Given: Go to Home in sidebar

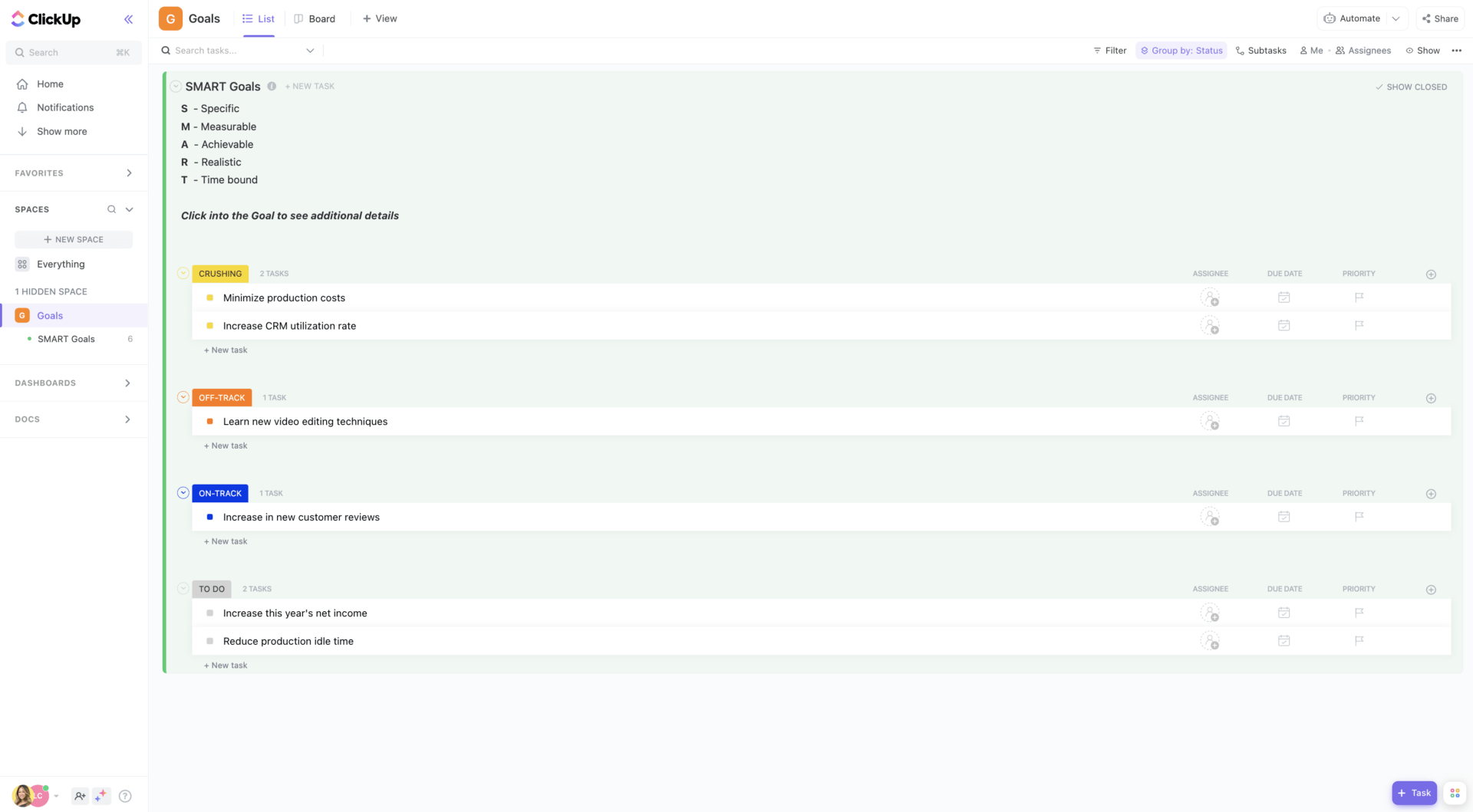Looking at the screenshot, I should [51, 84].
